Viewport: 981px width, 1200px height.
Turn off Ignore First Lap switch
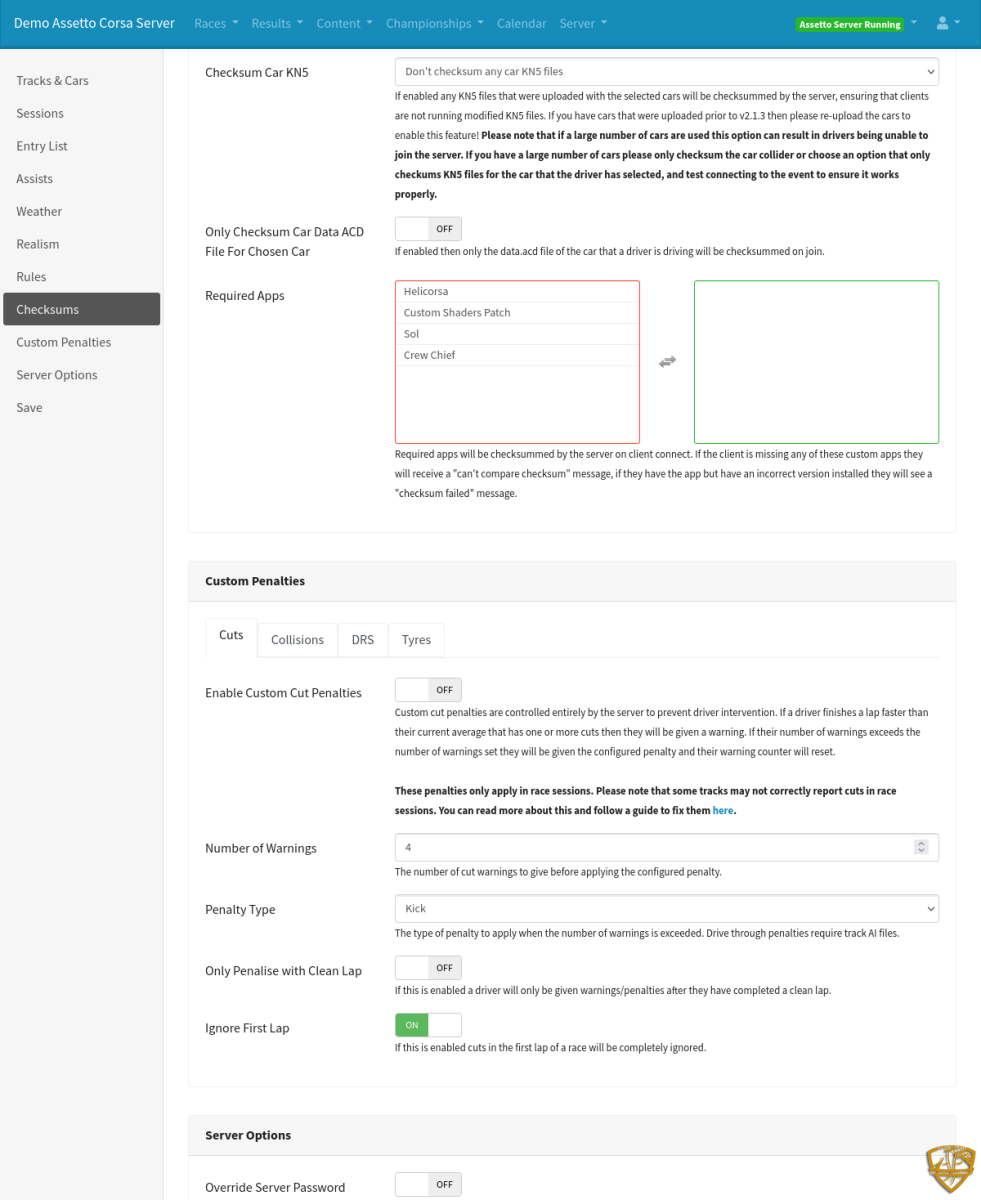[x=428, y=1025]
